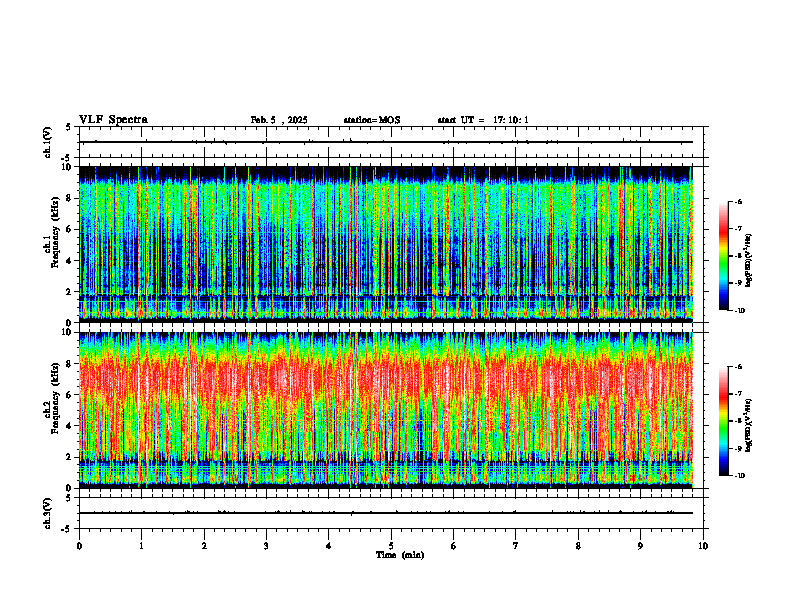The image size is (792, 612).
Task: Click the 'start UT = 17:10: 1' text
Action: (x=483, y=120)
